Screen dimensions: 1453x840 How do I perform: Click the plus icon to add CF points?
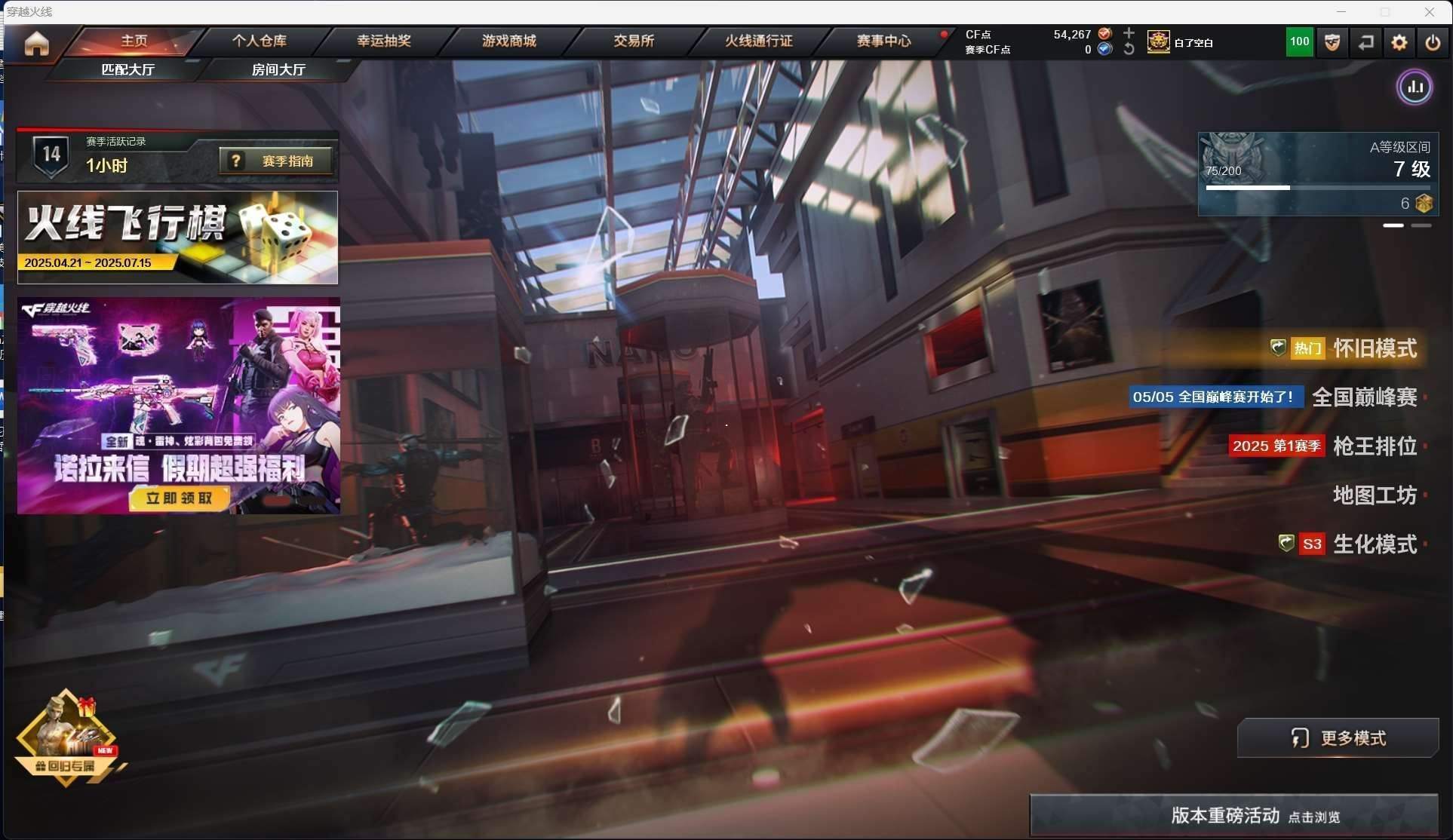(x=1129, y=33)
